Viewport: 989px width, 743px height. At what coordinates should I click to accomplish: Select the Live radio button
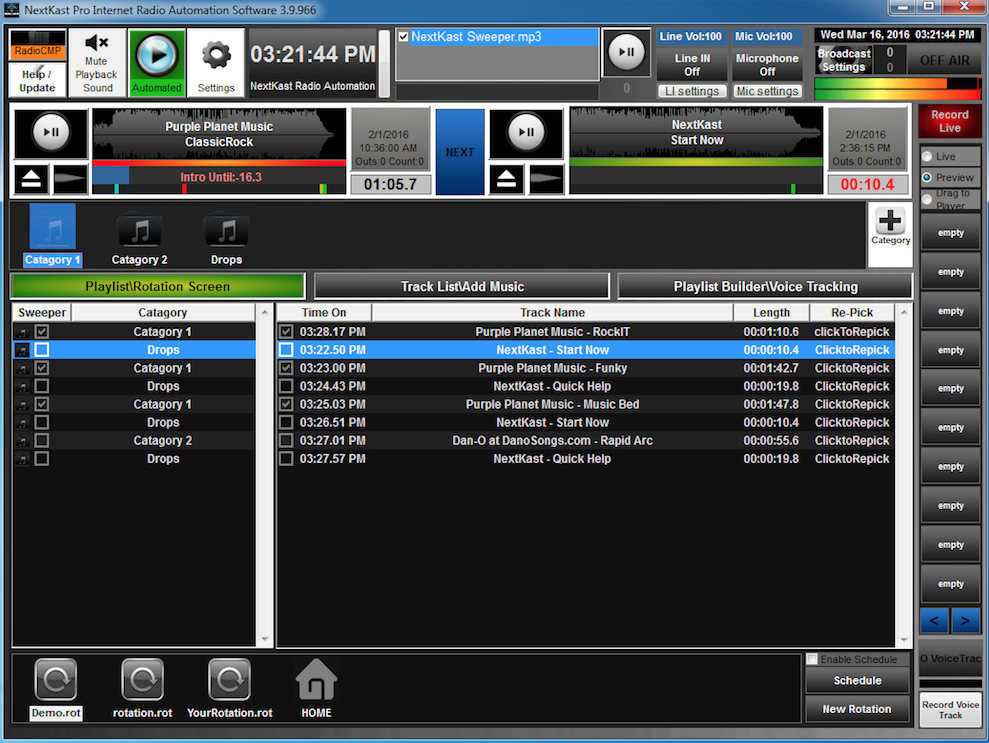(927, 157)
